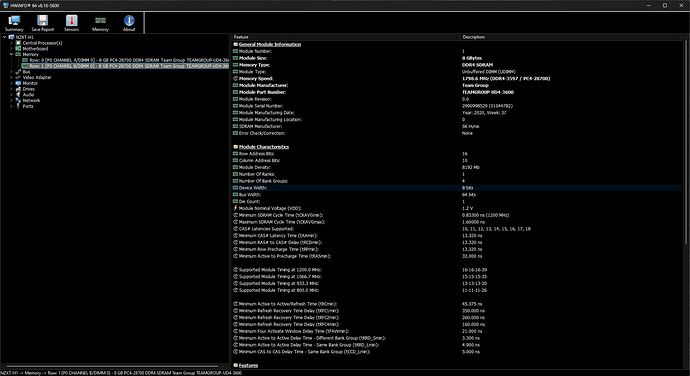The height and width of the screenshot is (376, 690).
Task: Open the Sensors thermometer icon
Action: point(71,23)
